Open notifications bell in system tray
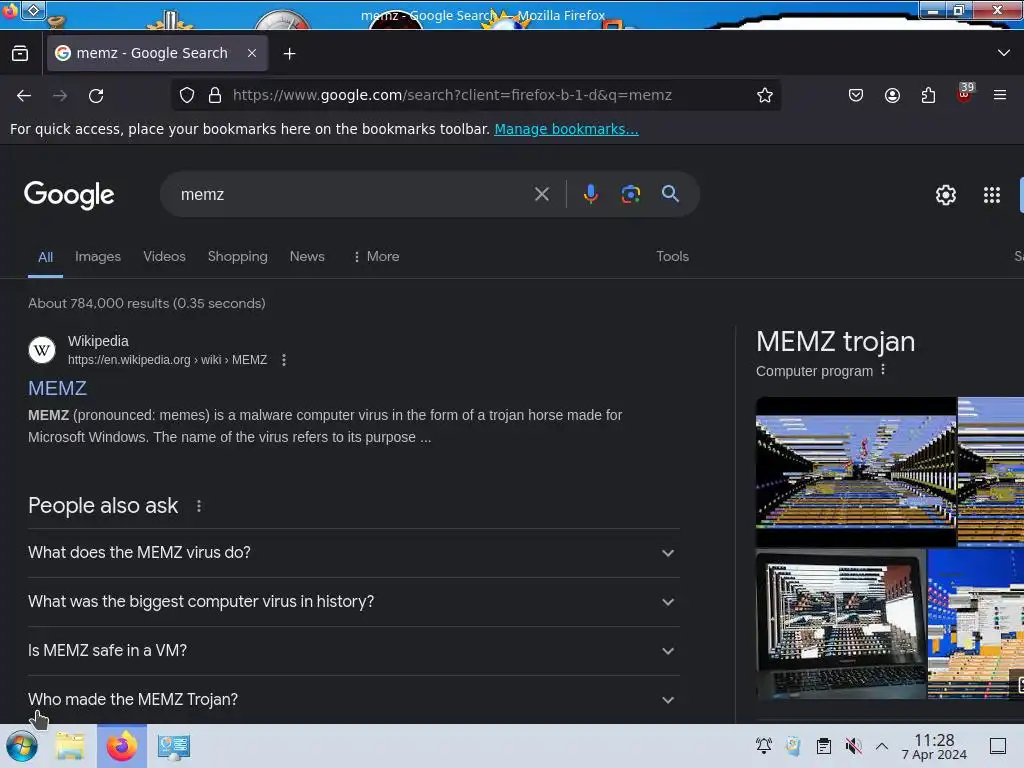 click(x=763, y=746)
